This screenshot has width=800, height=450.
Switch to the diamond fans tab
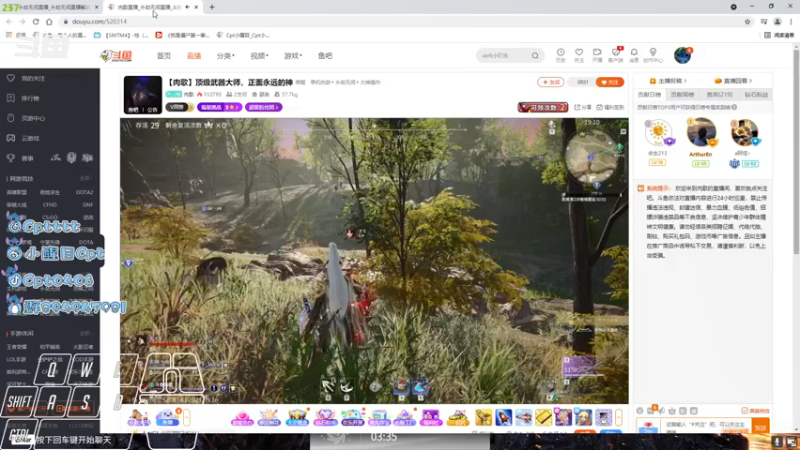tap(756, 94)
